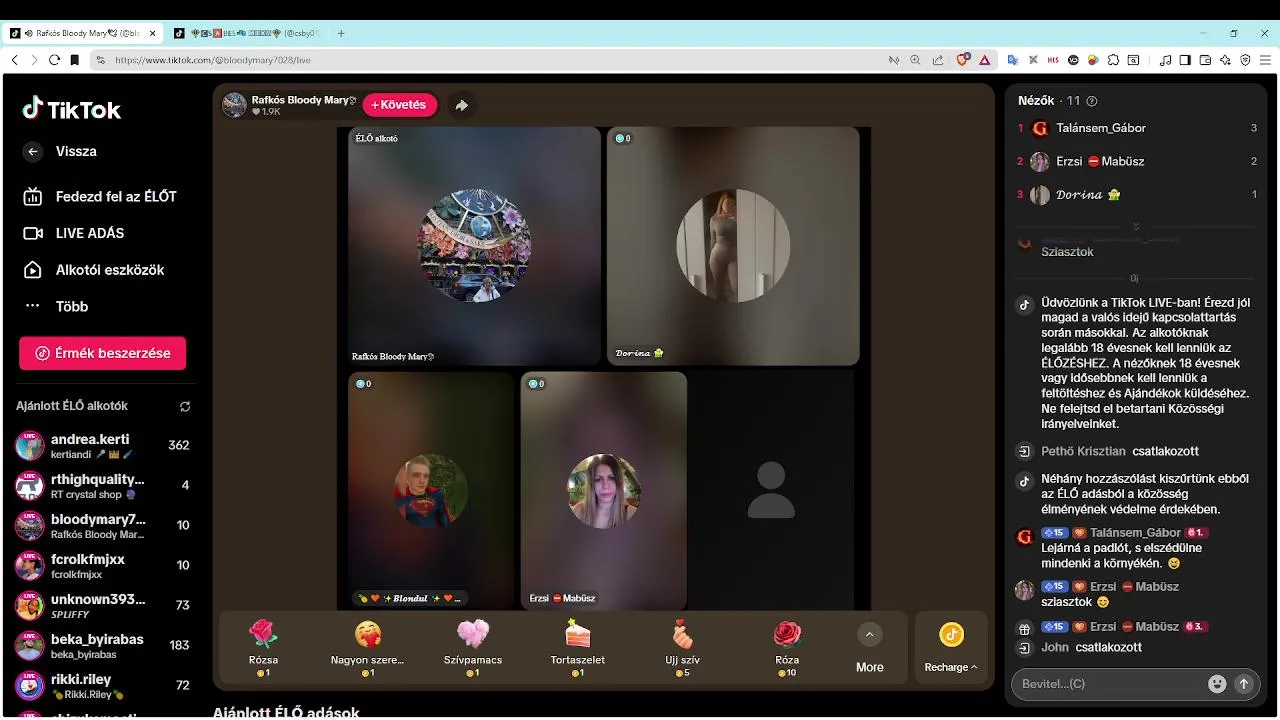Open the translate extension icon
1280x720 pixels.
pos(1012,60)
